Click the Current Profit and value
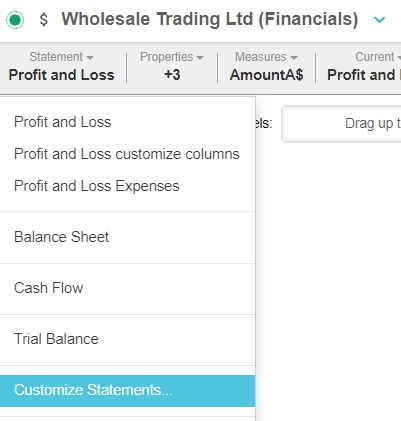The image size is (401, 421). tap(364, 75)
